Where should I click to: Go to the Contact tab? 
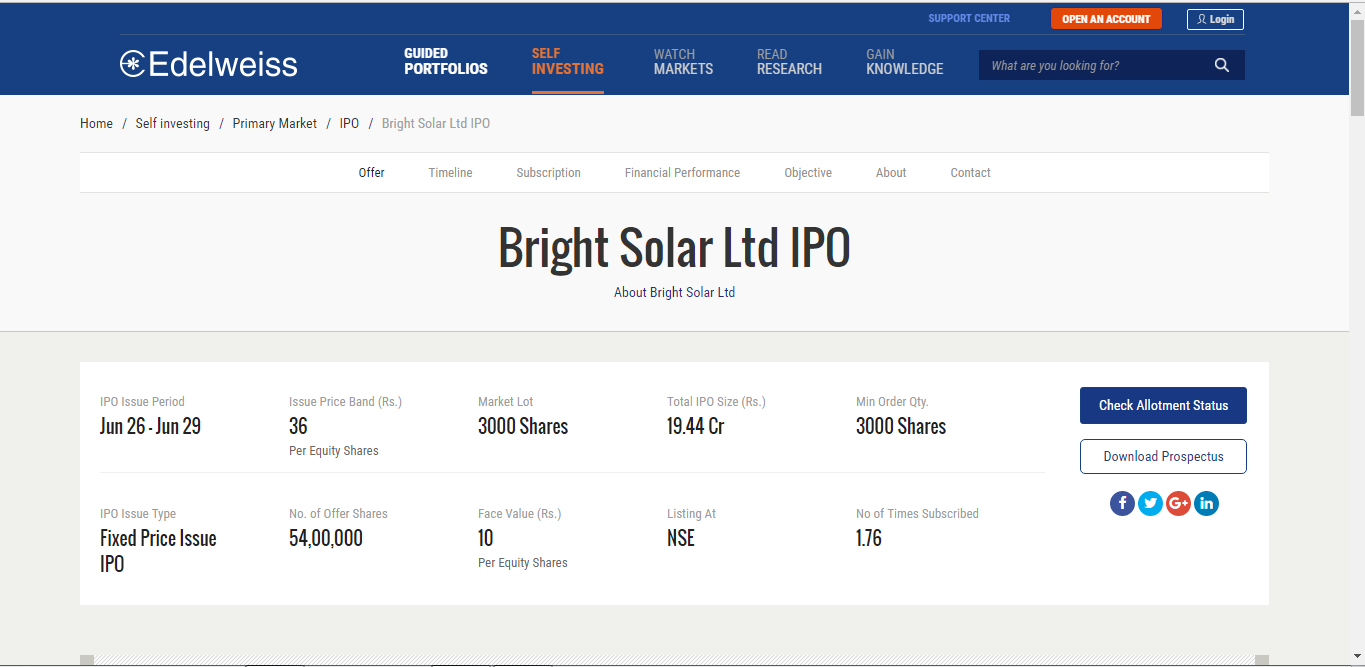pos(970,173)
